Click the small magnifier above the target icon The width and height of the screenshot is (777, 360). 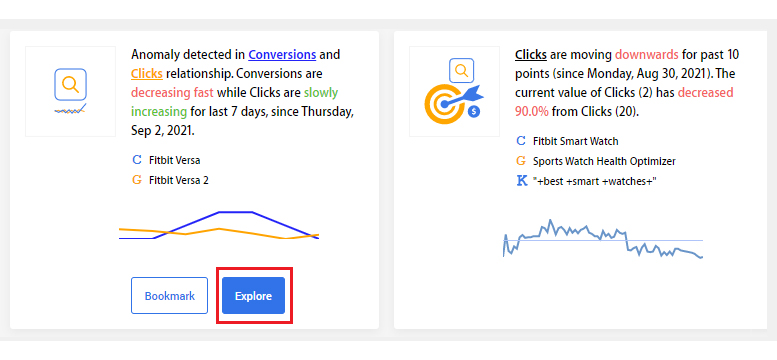pyautogui.click(x=461, y=70)
